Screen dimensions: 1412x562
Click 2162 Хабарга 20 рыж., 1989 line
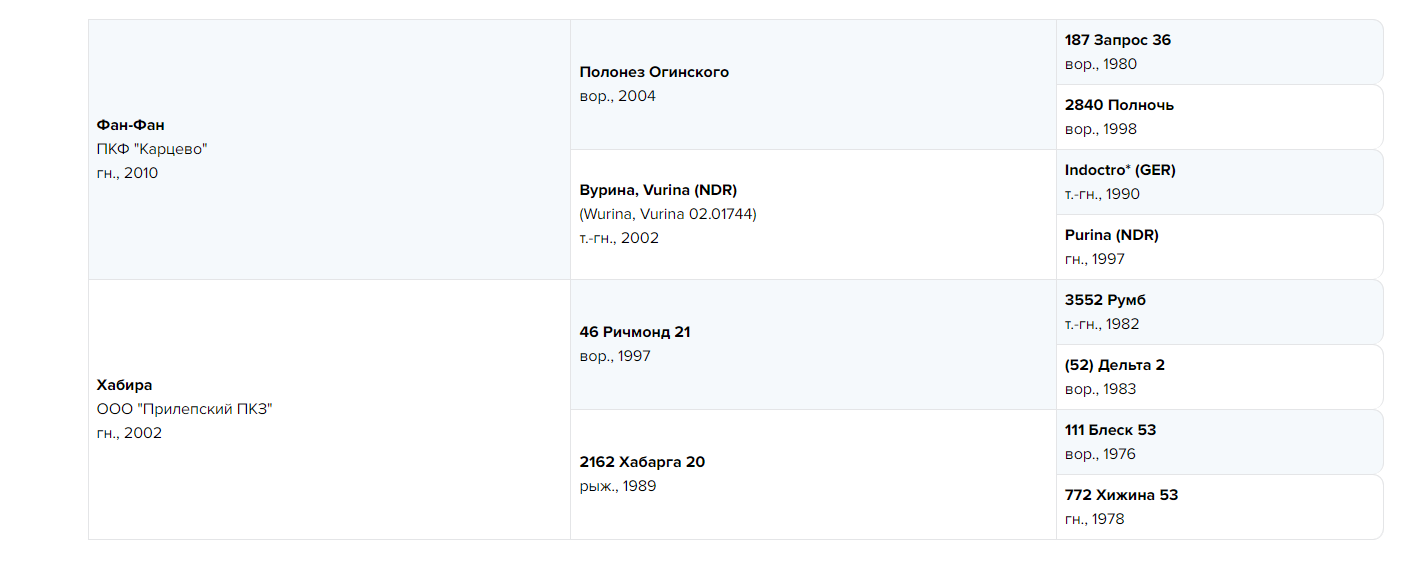pyautogui.click(x=618, y=486)
